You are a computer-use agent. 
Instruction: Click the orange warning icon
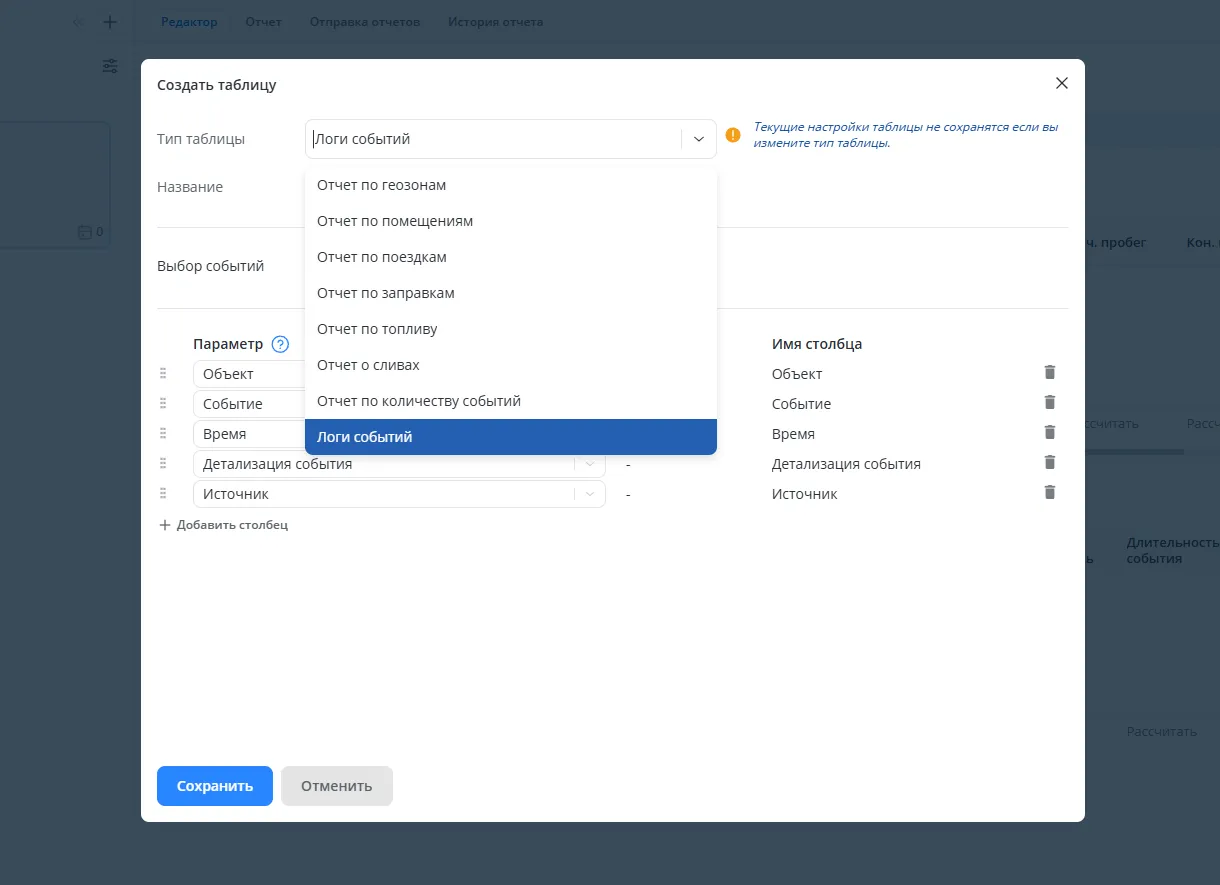733,135
